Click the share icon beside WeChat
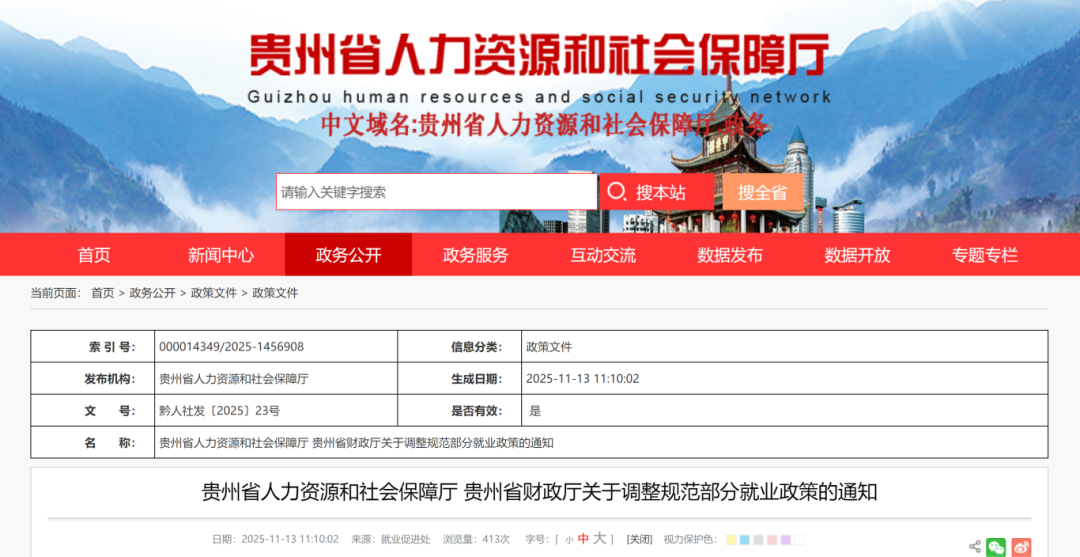This screenshot has width=1080, height=557. coord(974,546)
